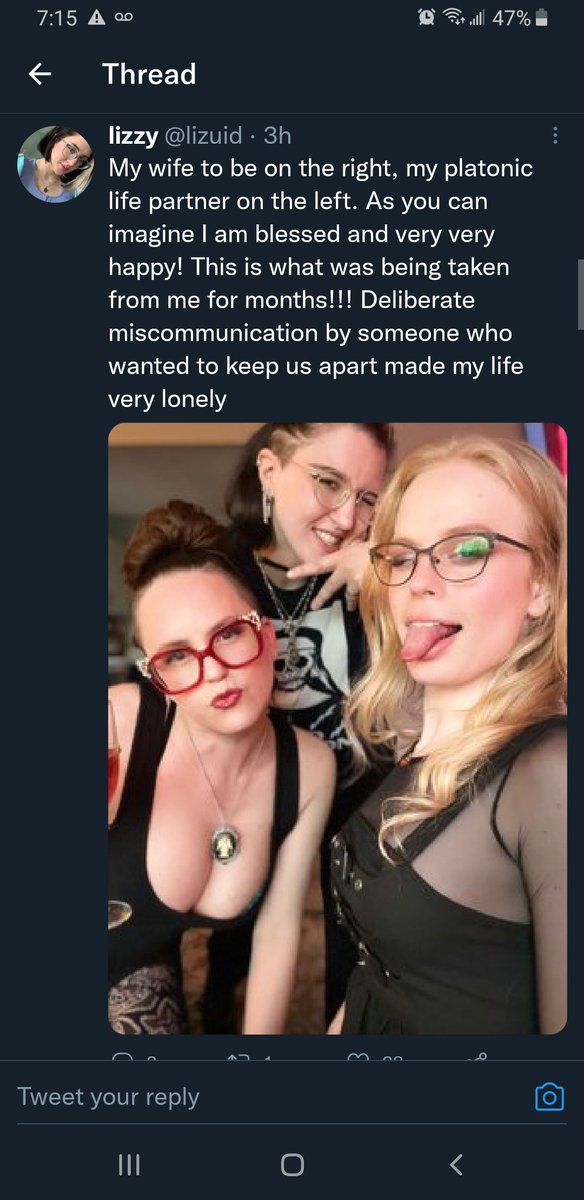Tap the Android recent apps button
584x1200 pixels.
[x=127, y=1164]
